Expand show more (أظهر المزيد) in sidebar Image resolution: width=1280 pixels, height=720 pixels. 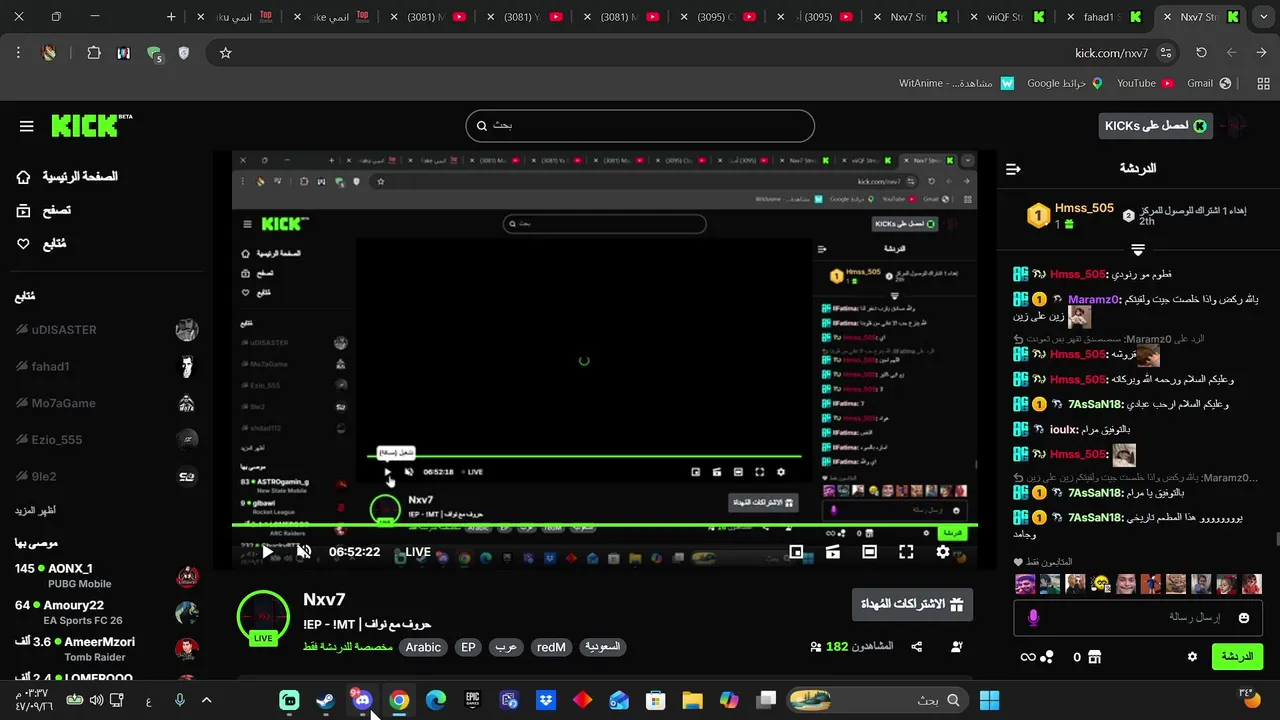pos(35,511)
